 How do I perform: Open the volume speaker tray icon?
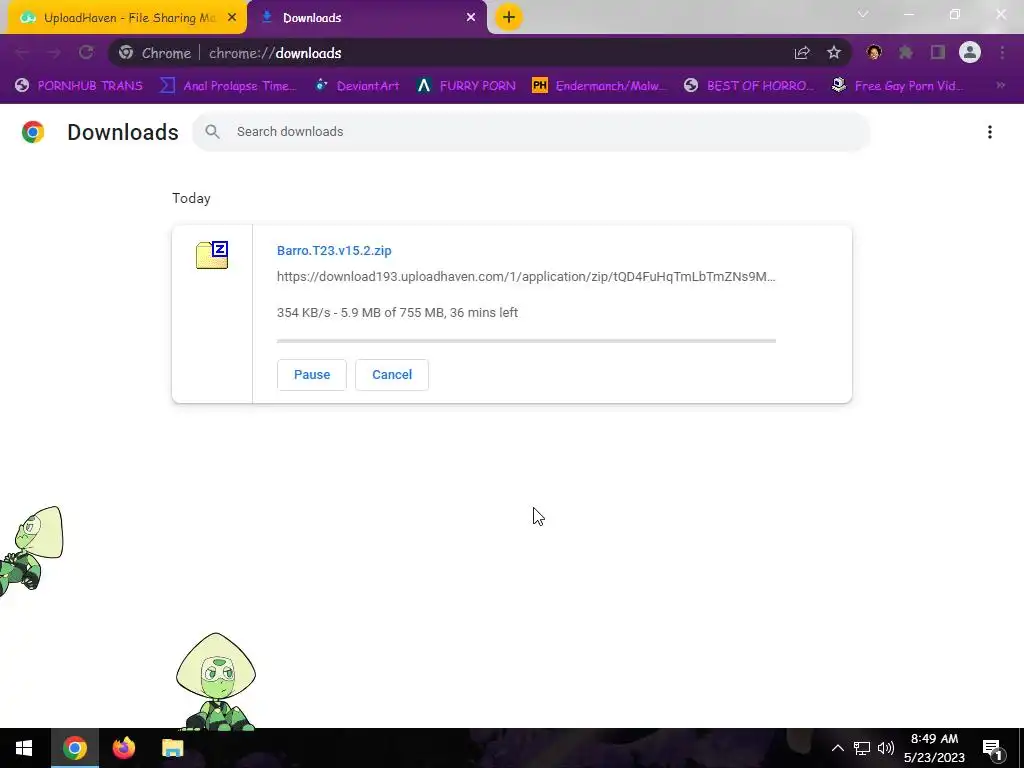pos(886,748)
